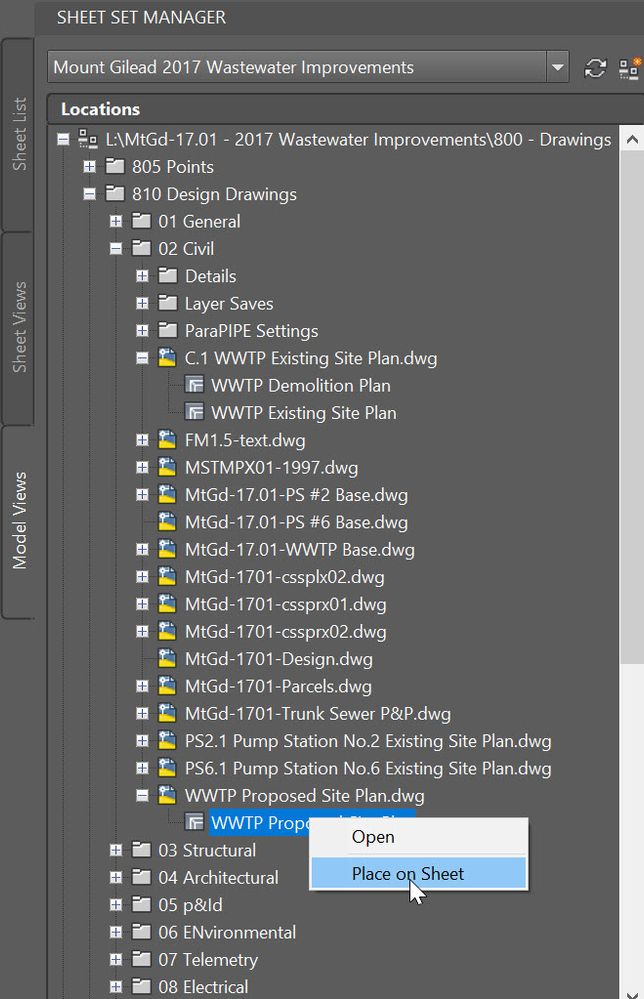Collapse the C.1 WWTP Existing Site Plan.dwg node
644x999 pixels.
coord(143,358)
